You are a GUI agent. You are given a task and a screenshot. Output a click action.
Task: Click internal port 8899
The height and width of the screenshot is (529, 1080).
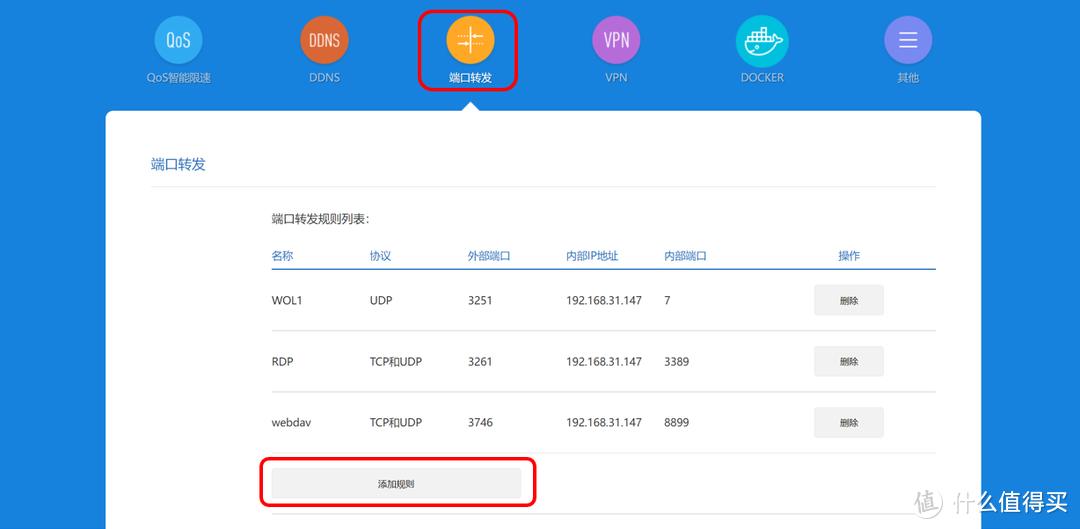[676, 422]
